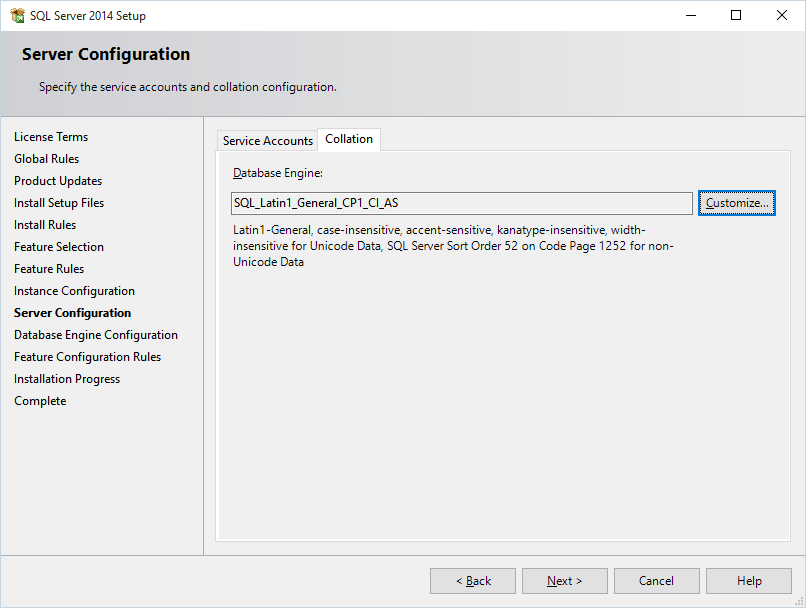Click the Customize... button
The width and height of the screenshot is (806, 608).
tap(737, 203)
